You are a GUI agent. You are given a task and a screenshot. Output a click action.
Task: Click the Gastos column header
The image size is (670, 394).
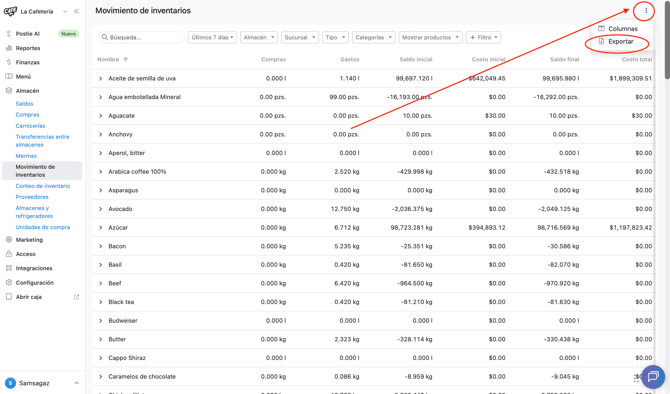pos(350,59)
